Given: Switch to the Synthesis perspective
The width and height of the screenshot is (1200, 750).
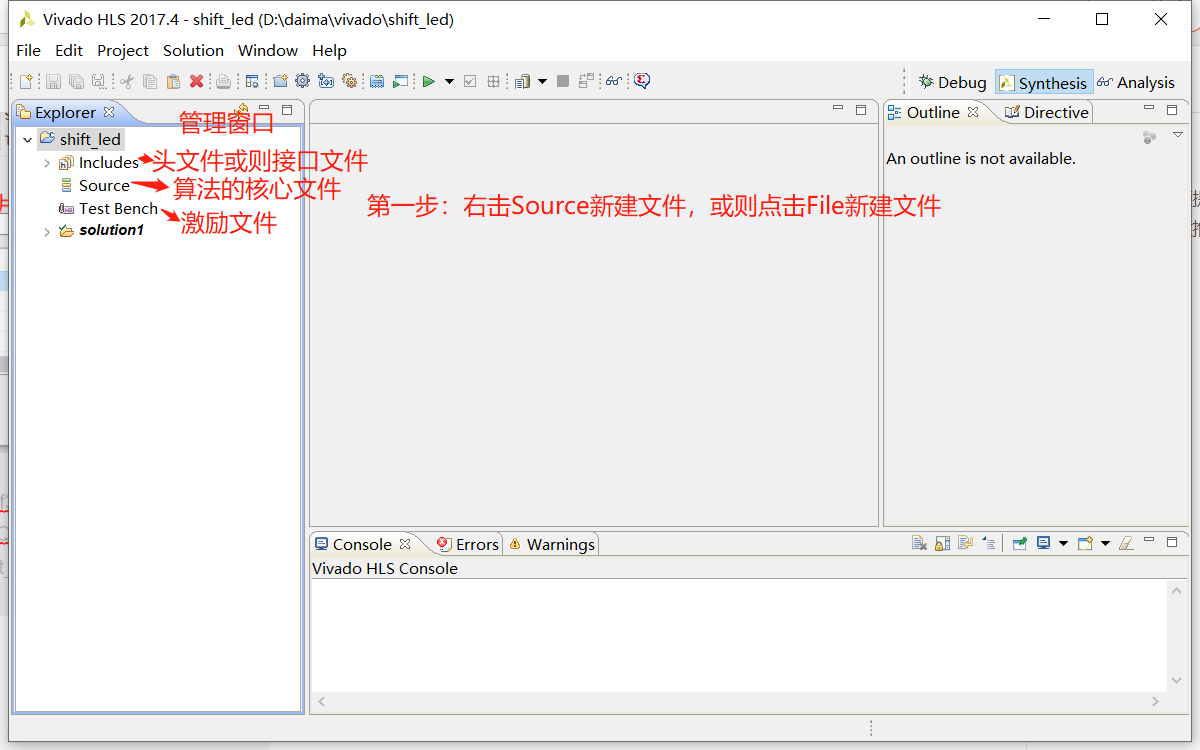Looking at the screenshot, I should (x=1043, y=83).
